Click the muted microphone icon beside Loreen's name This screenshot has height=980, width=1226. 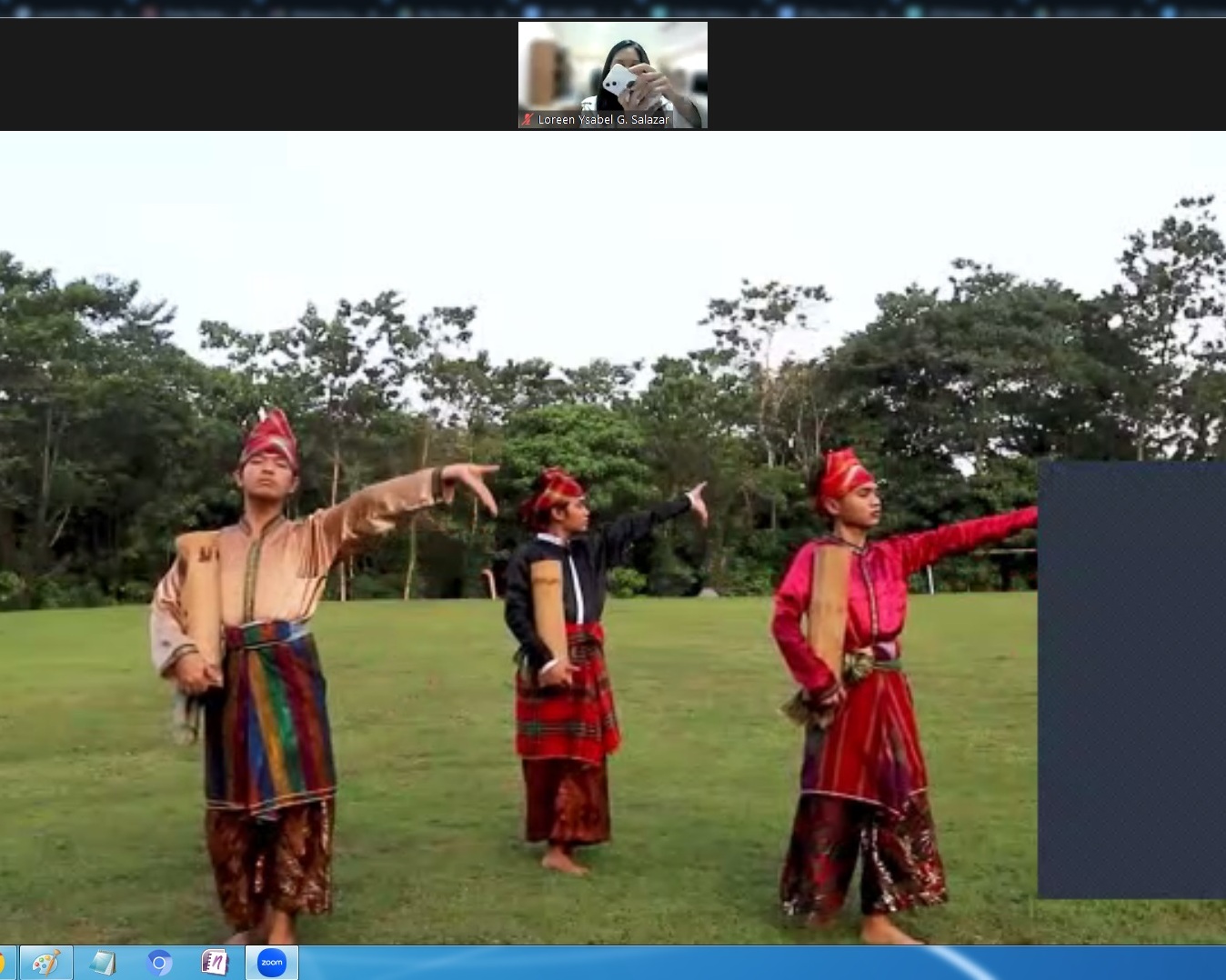pyautogui.click(x=527, y=119)
